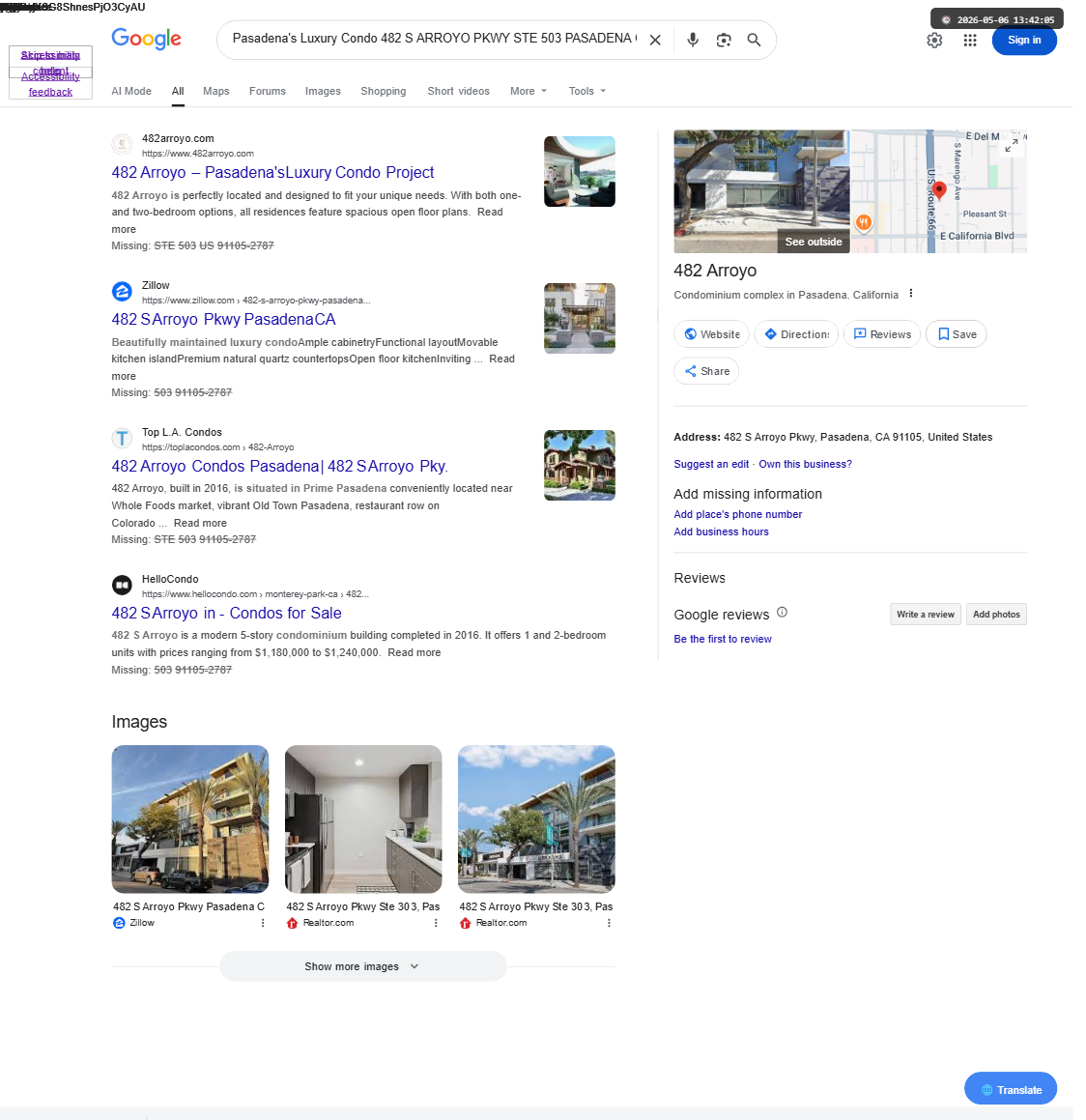Image resolution: width=1086 pixels, height=1120 pixels.
Task: Open the Shopping tab
Action: tap(384, 91)
